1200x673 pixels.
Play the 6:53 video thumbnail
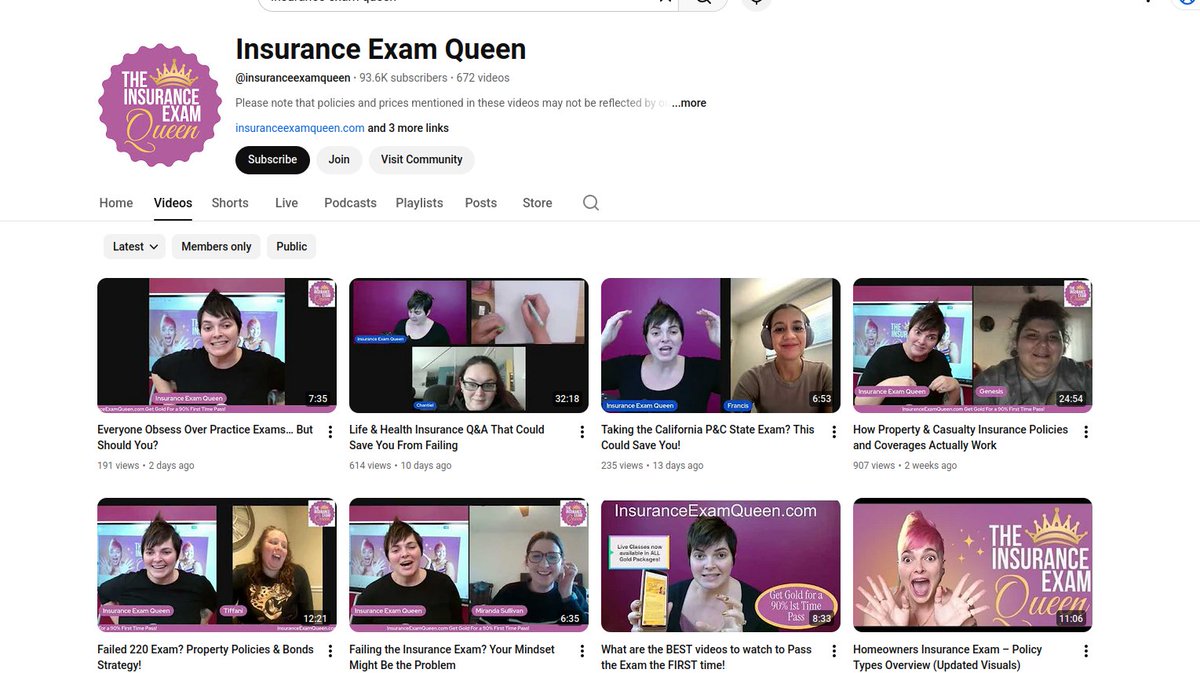(721, 345)
